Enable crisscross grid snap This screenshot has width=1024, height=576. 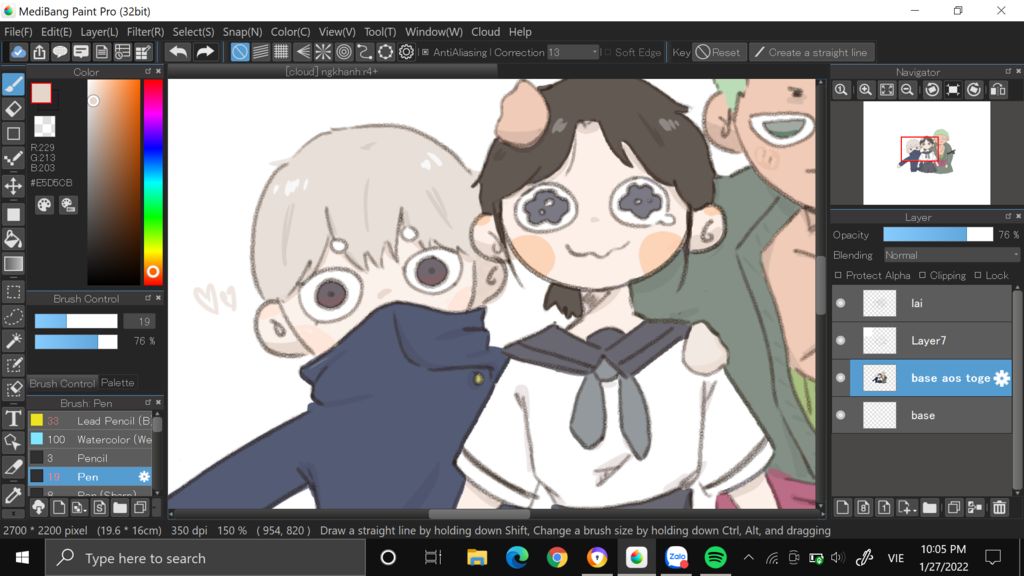click(281, 52)
